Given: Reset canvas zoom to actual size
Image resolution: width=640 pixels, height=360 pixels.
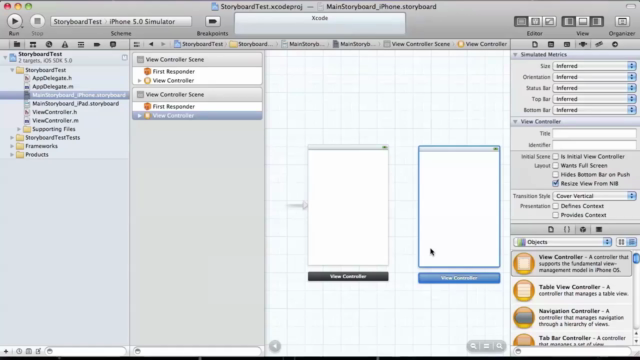Looking at the screenshot, I should pyautogui.click(x=487, y=346).
